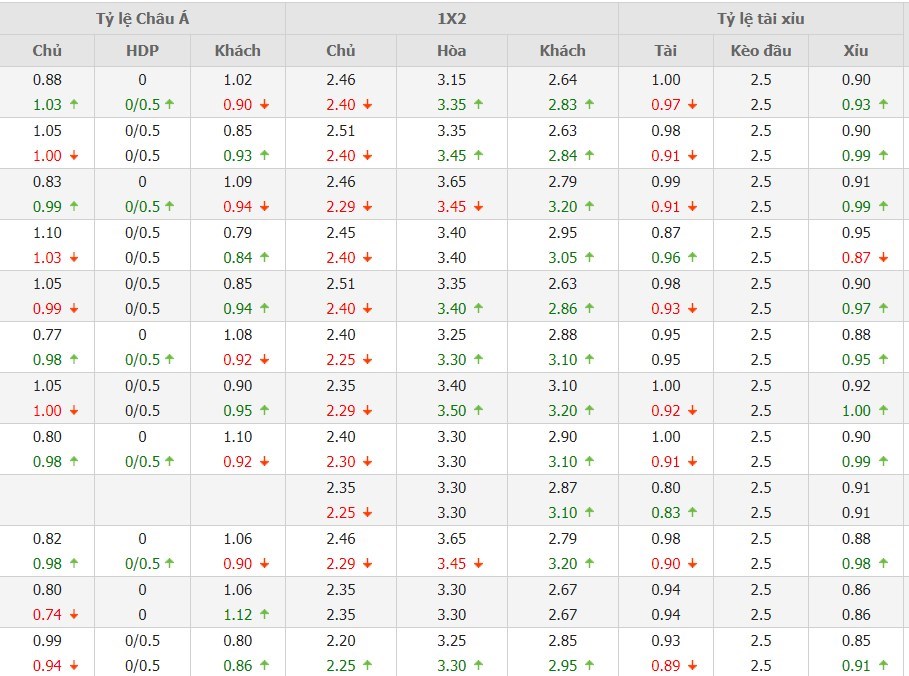This screenshot has height=676, width=909.
Task: Click the HDP column header
Action: coord(142,50)
